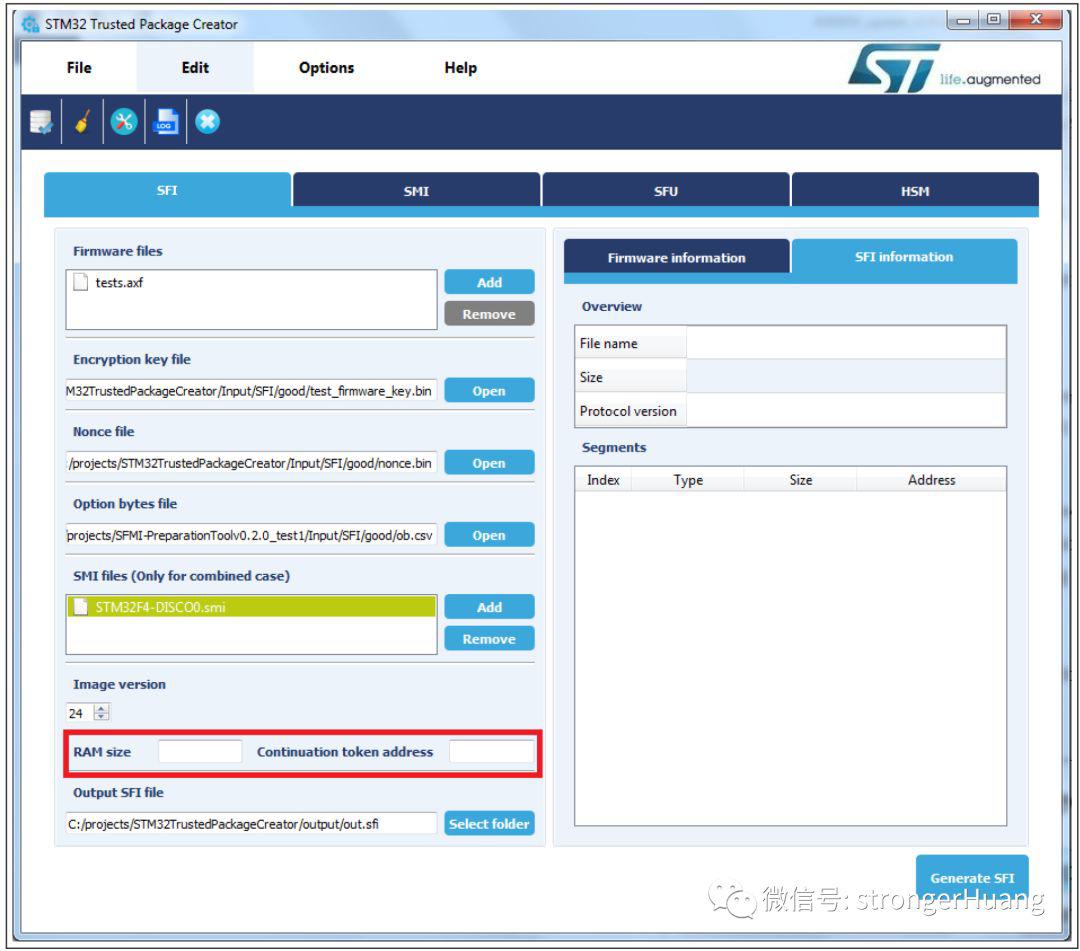This screenshot has width=1080, height=951.
Task: Open the Help menu
Action: click(x=461, y=67)
